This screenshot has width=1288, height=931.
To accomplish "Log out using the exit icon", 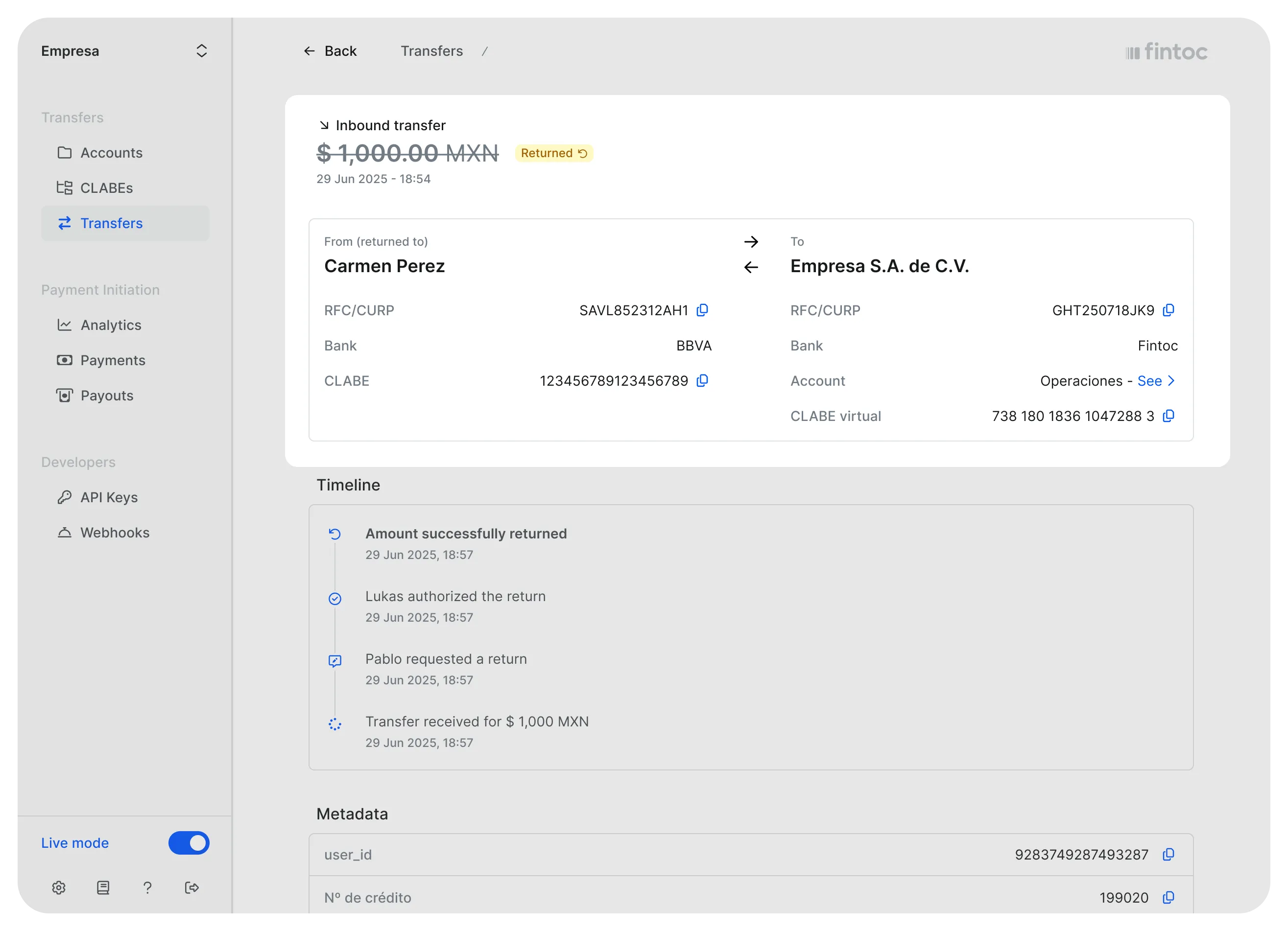I will tap(192, 887).
